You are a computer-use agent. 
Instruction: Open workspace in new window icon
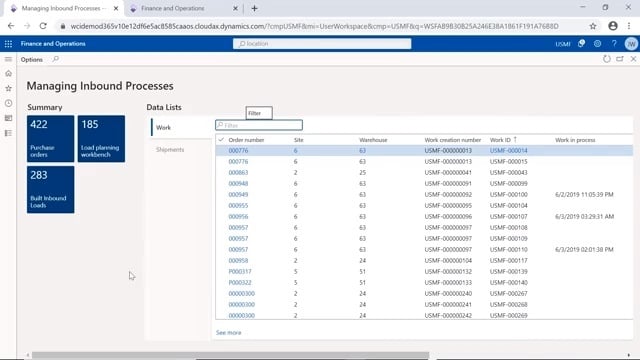tap(620, 59)
